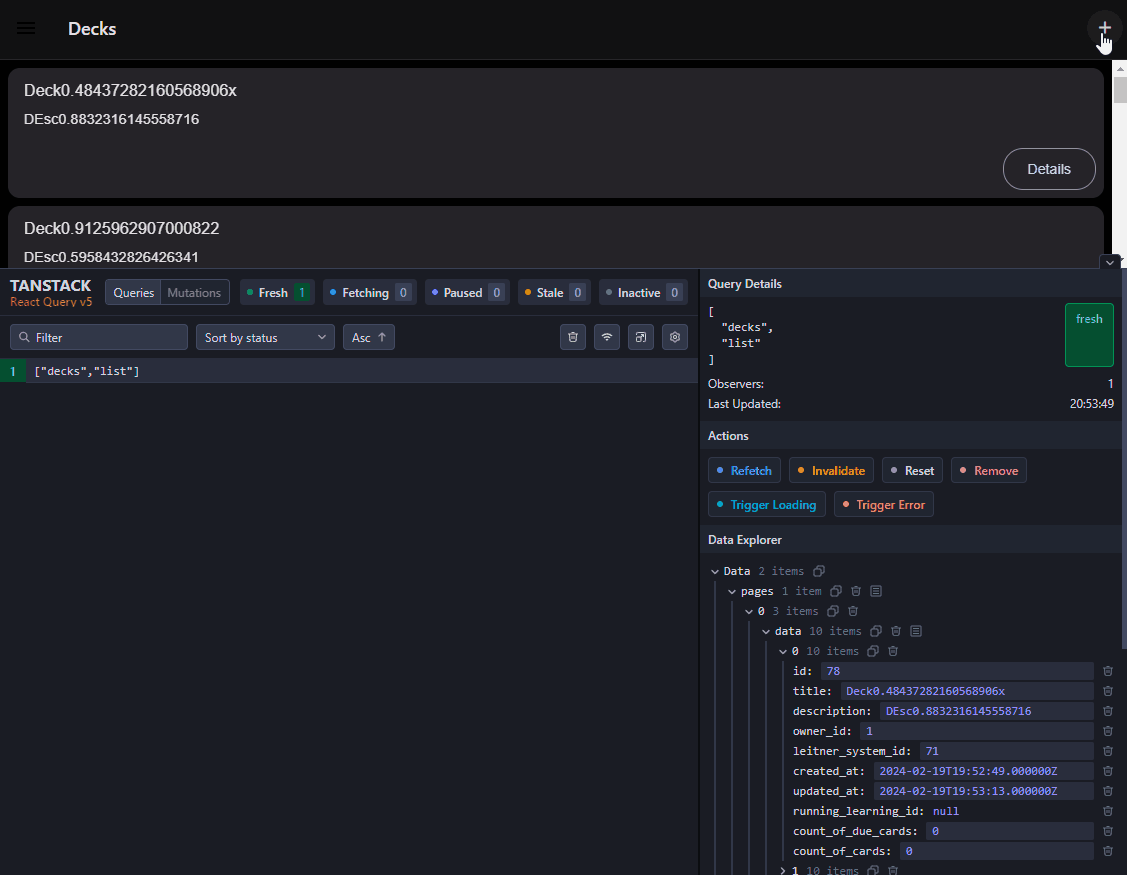Copy the page 0 (3 items) object
This screenshot has height=875, width=1127.
pos(832,611)
